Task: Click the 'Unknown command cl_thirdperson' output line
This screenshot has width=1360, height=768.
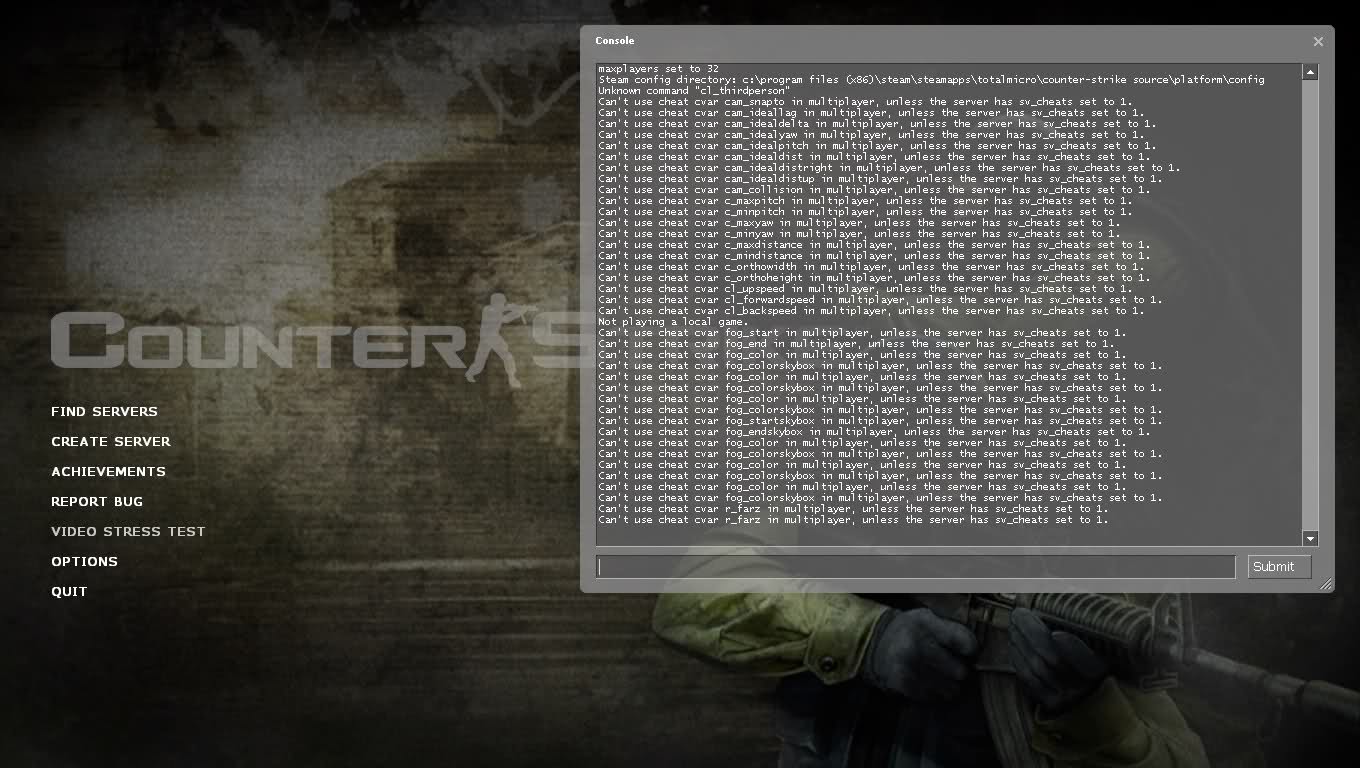Action: coord(694,91)
